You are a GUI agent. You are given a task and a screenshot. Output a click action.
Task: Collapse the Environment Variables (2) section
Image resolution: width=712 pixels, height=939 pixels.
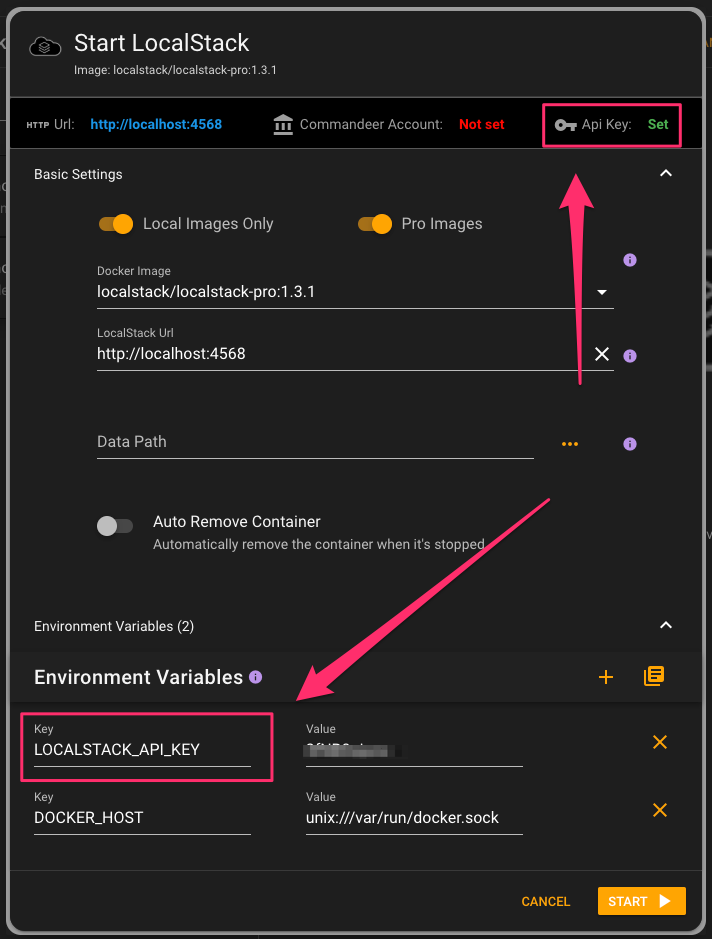coord(666,626)
